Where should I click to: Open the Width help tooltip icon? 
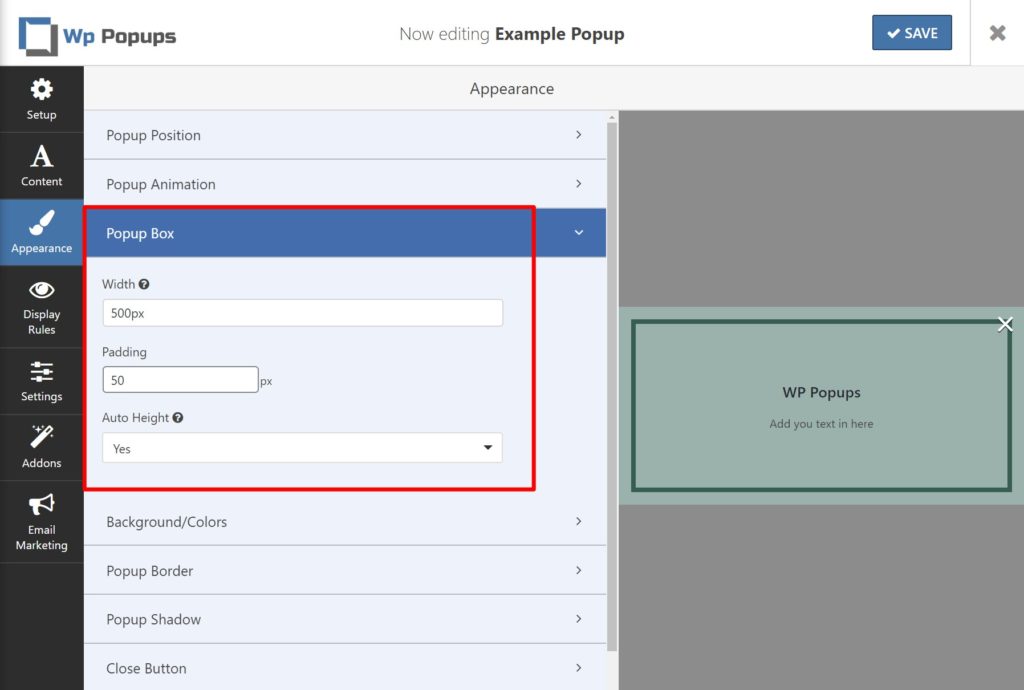146,284
